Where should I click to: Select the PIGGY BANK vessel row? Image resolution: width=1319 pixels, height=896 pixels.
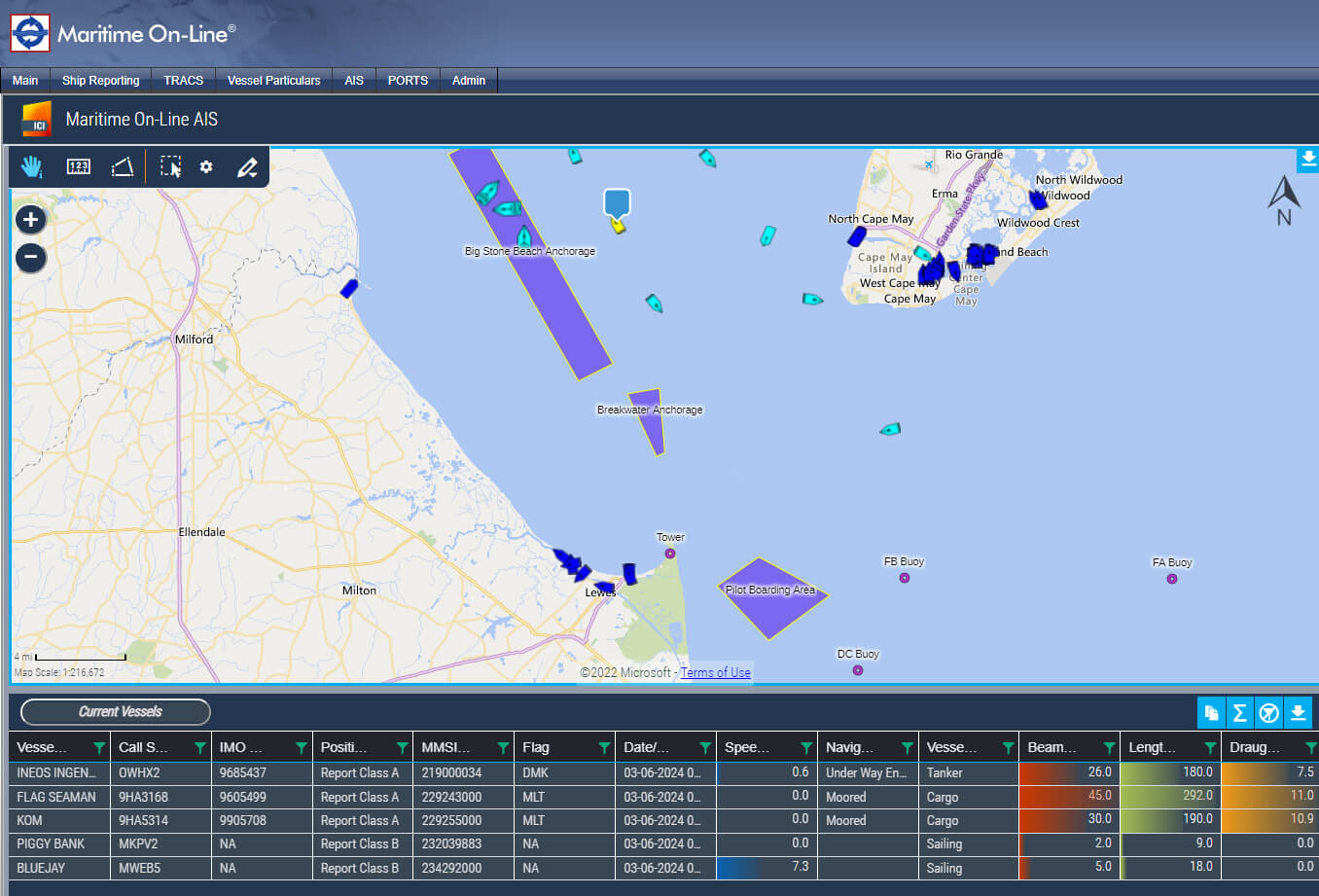coord(663,844)
